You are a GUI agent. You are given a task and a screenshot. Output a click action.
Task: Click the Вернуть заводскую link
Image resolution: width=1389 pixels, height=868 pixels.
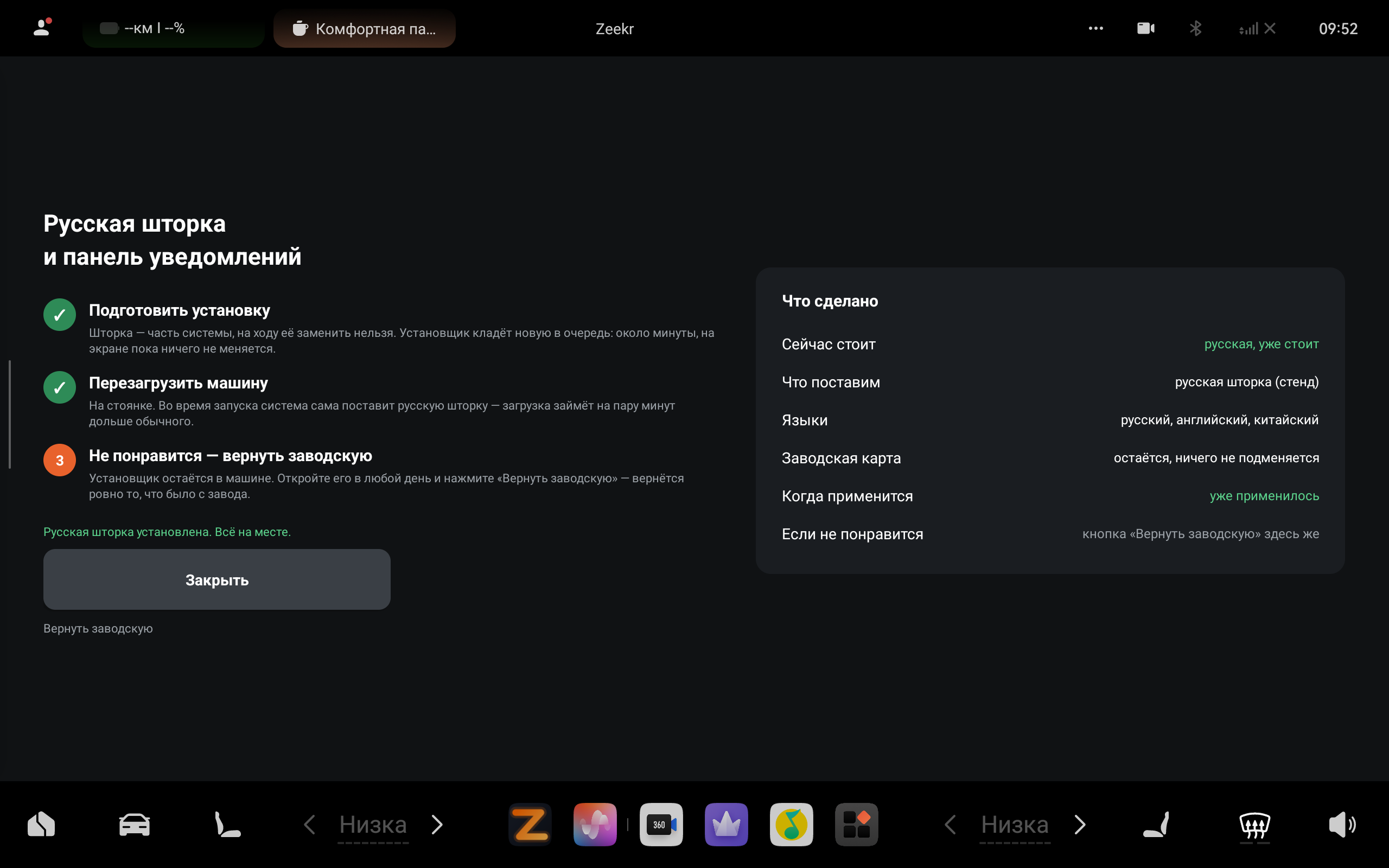(98, 629)
